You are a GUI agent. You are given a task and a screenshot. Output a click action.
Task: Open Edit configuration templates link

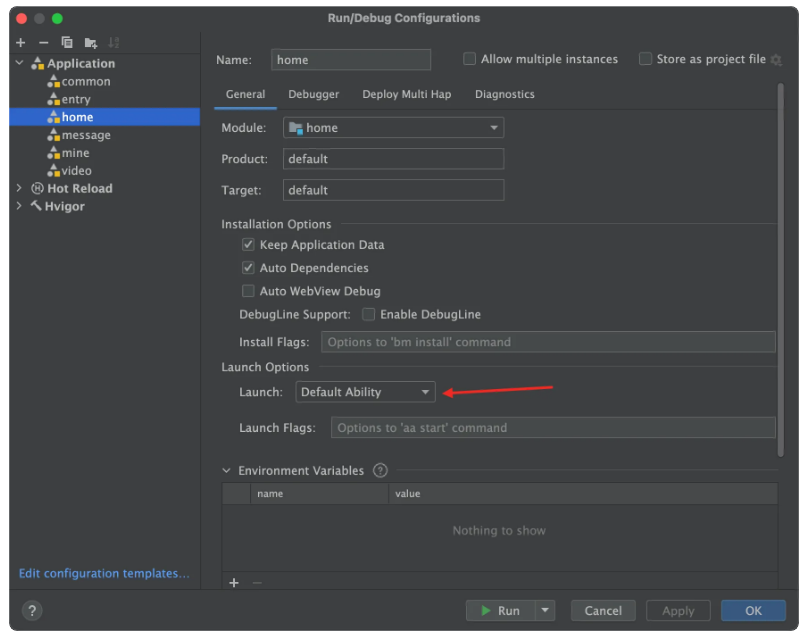click(x=104, y=573)
